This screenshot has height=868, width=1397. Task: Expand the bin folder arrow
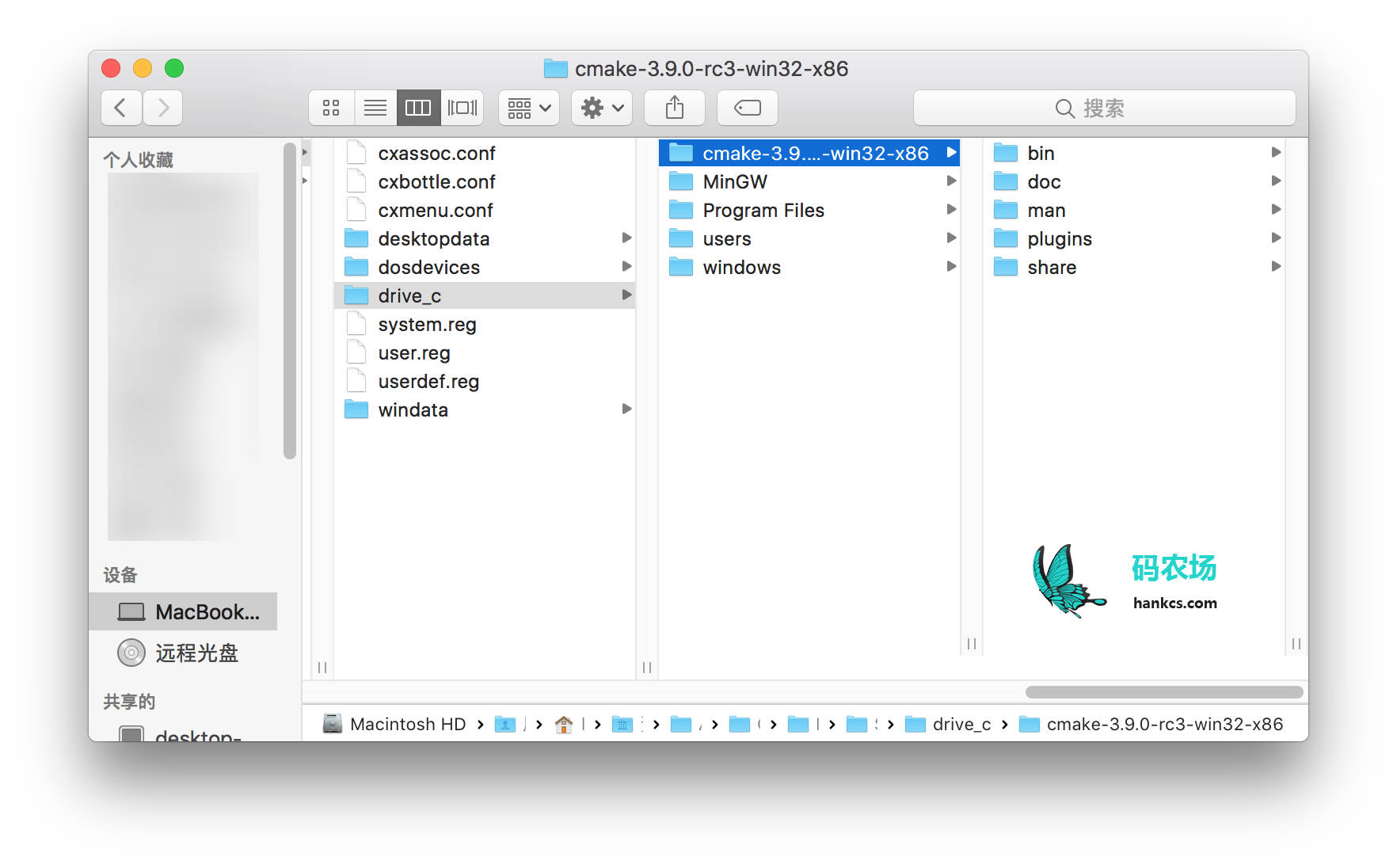(1276, 152)
